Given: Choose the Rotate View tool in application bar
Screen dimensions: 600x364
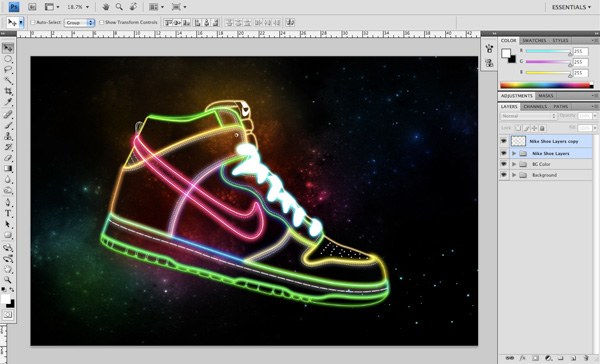Looking at the screenshot, I should (x=133, y=7).
